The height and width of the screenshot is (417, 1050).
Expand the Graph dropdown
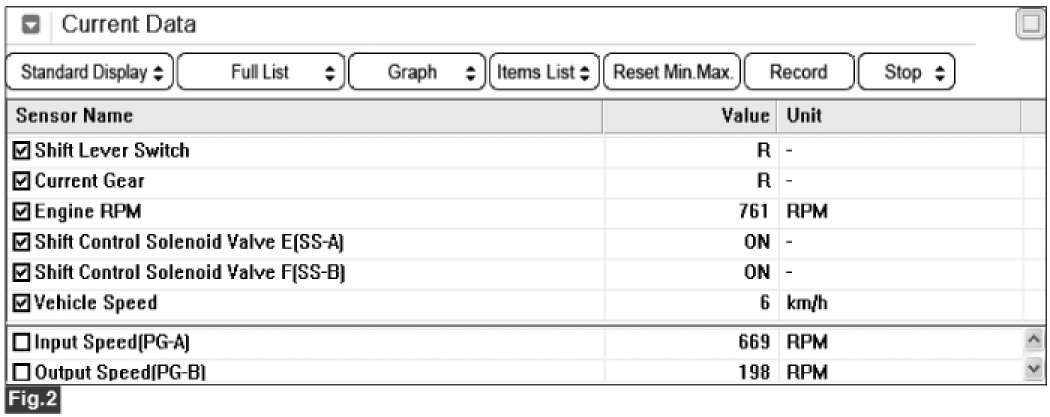click(x=417, y=72)
